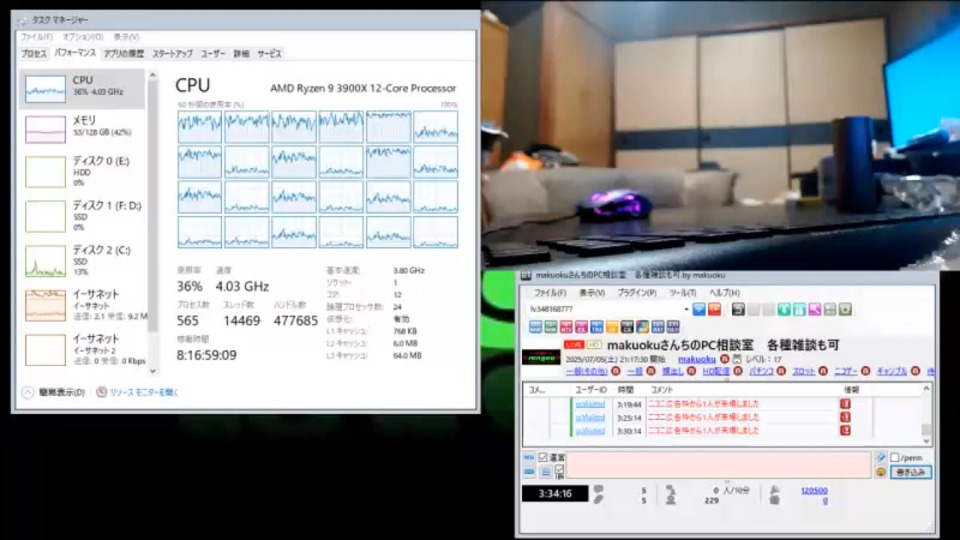
Task: Click the blue pencil icon left of /perm
Action: pos(880,457)
